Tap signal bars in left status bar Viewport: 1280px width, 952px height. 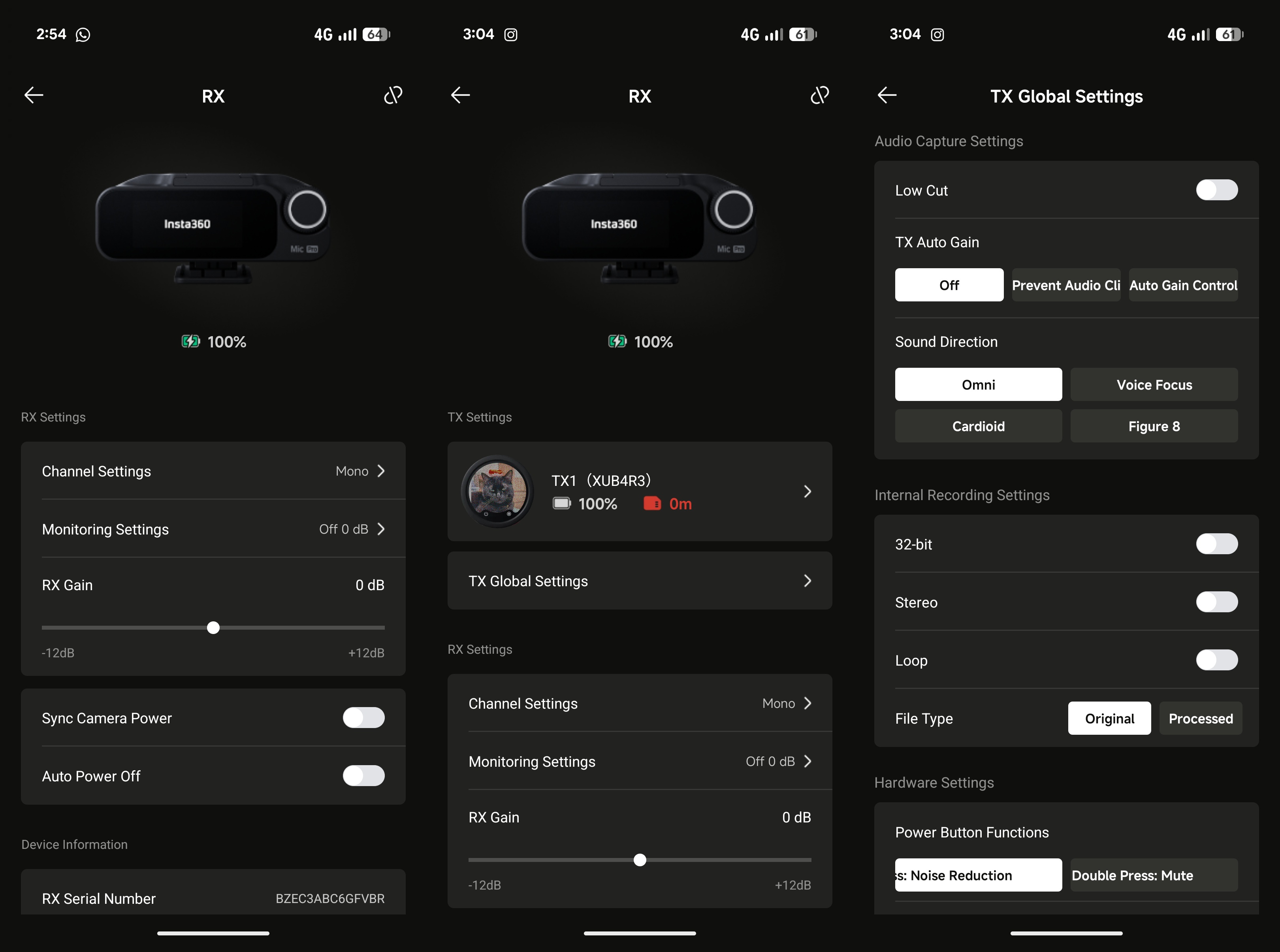[x=347, y=35]
